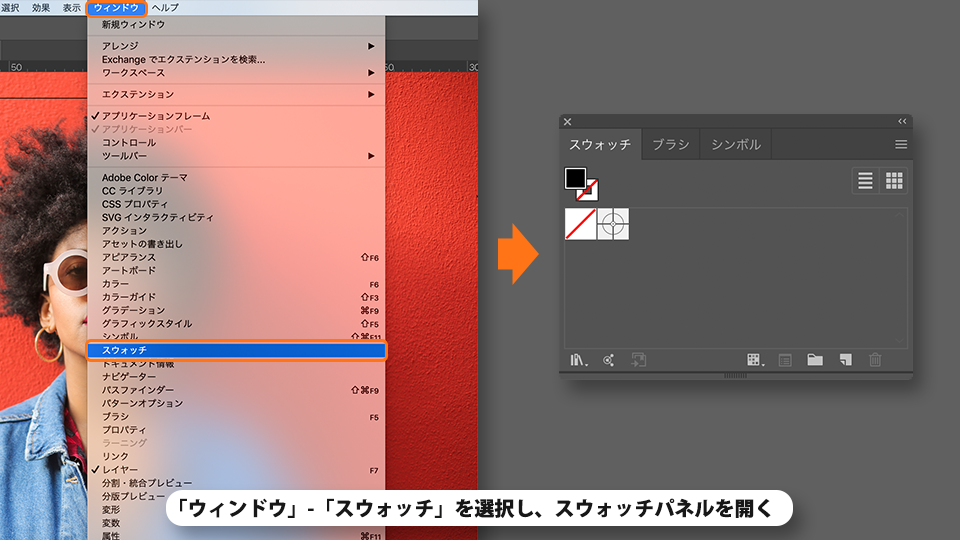Open CC ライブラリ panel

[236, 191]
